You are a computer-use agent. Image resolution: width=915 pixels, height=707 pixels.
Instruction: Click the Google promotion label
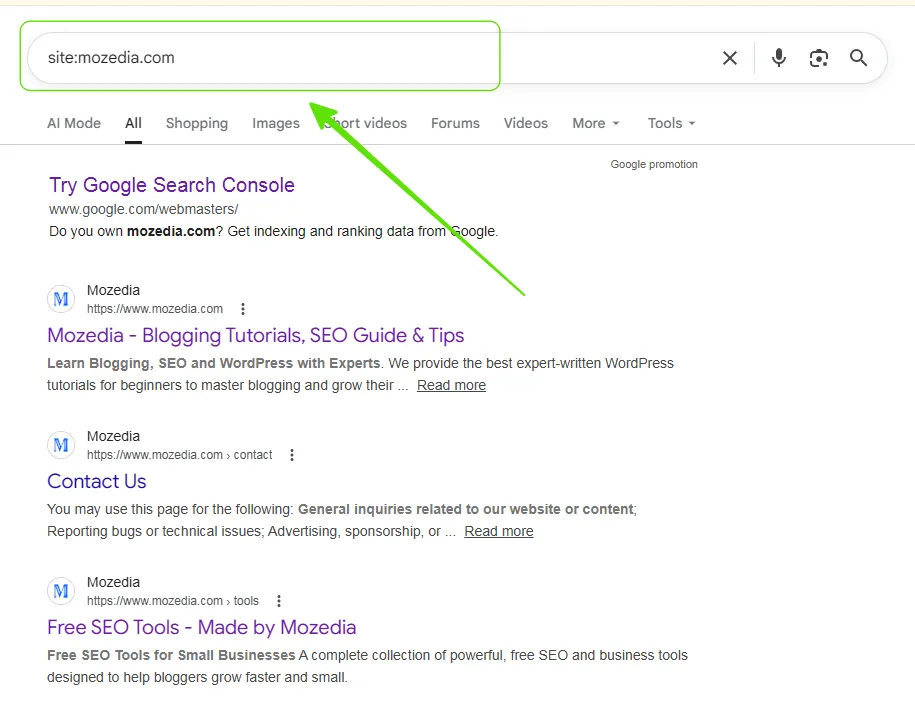pos(654,164)
